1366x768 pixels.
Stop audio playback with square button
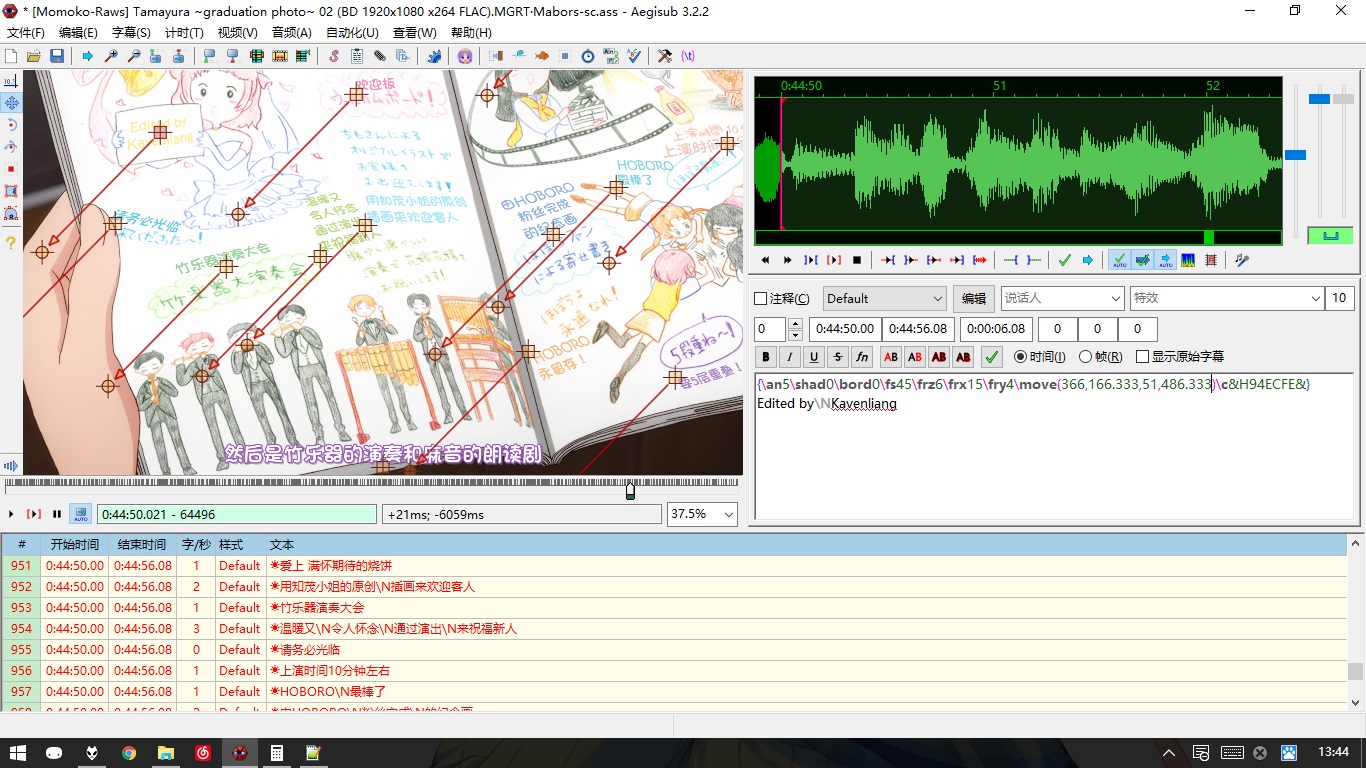(857, 260)
